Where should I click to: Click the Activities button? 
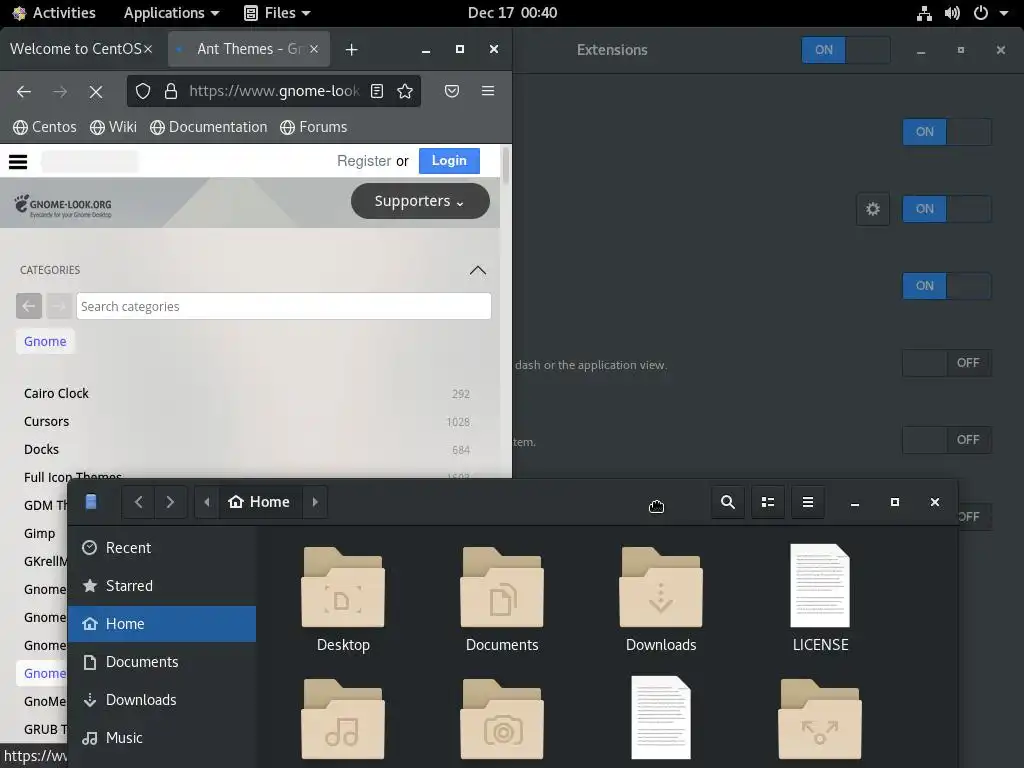coord(54,13)
